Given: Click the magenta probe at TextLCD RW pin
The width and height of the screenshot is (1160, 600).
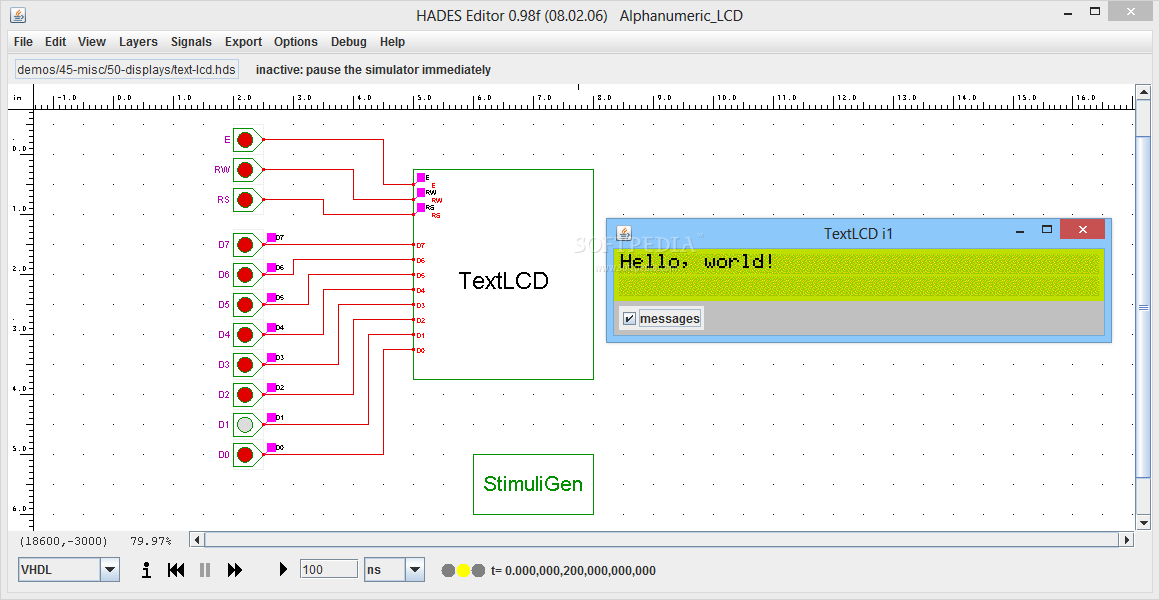Looking at the screenshot, I should (x=421, y=192).
